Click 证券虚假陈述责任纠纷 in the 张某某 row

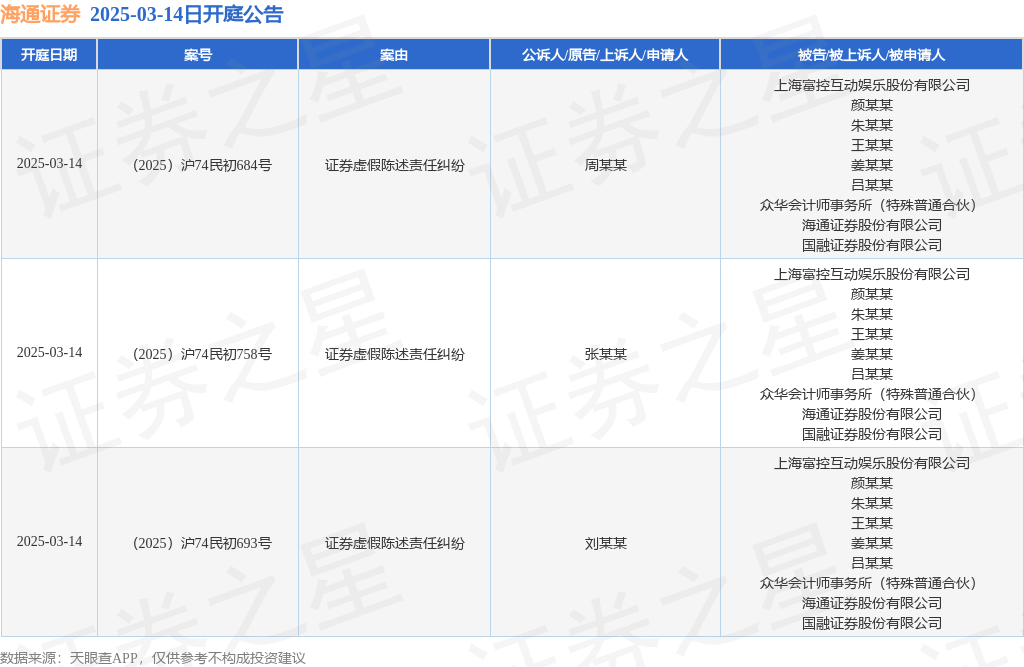(x=394, y=354)
